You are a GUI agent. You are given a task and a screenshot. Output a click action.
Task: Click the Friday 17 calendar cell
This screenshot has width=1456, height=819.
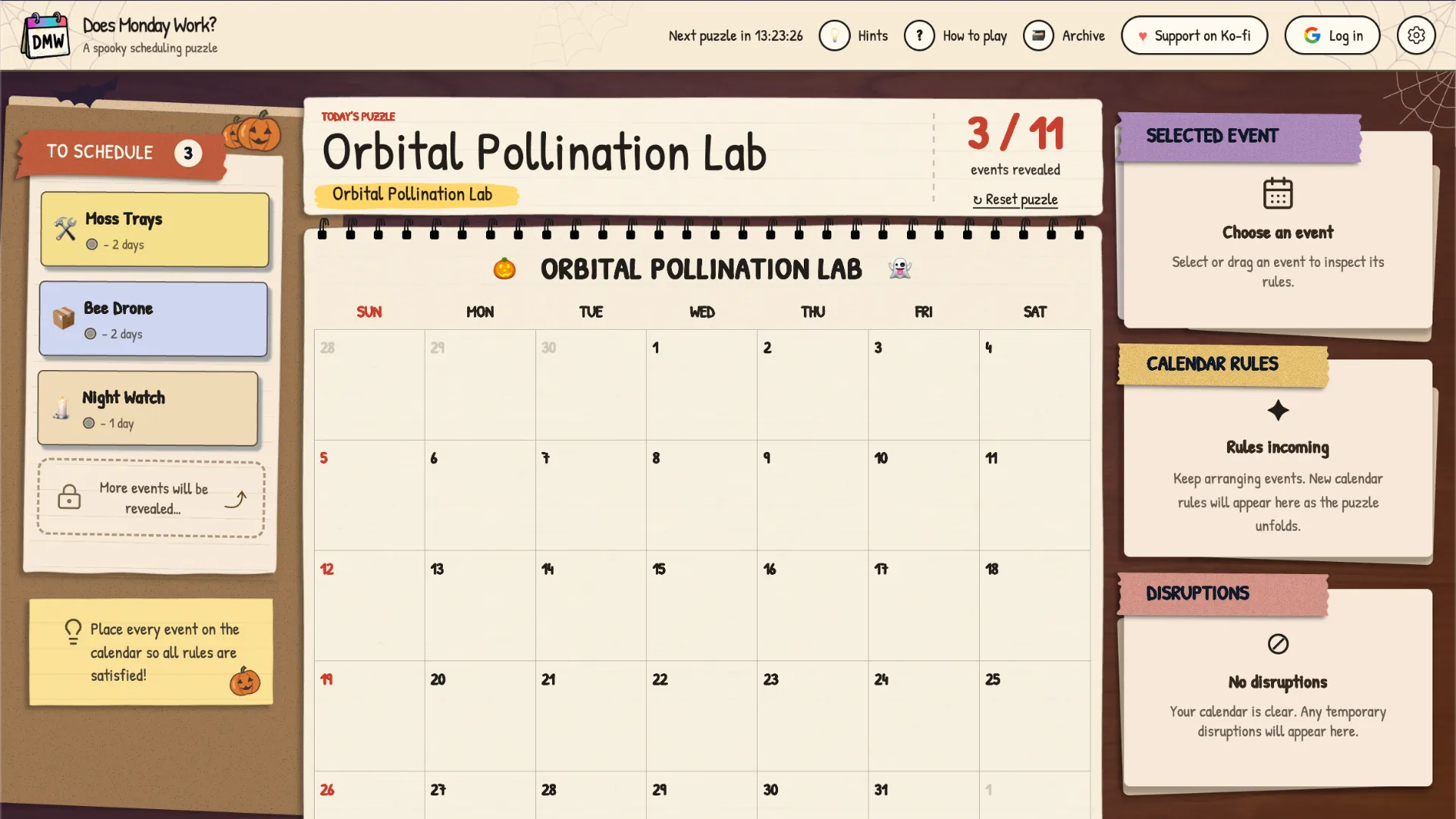pyautogui.click(x=923, y=606)
